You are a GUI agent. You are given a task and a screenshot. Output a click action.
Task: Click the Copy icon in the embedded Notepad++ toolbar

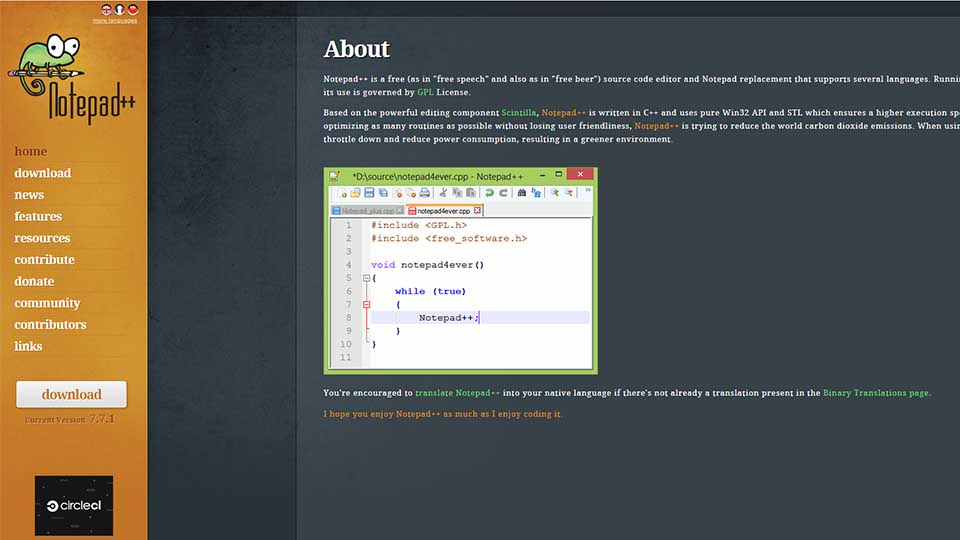(457, 193)
